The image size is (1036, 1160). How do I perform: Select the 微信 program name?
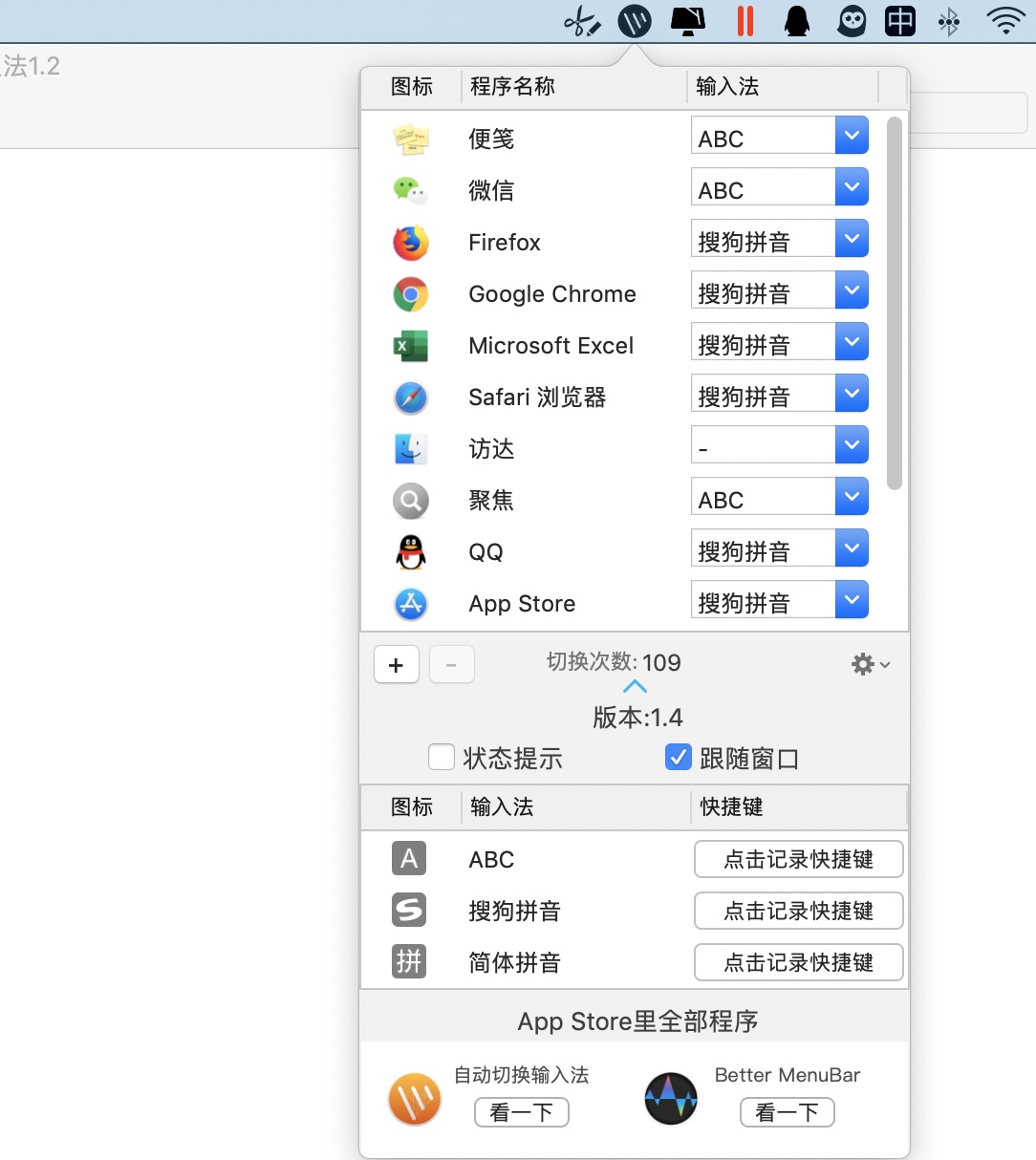coord(491,191)
